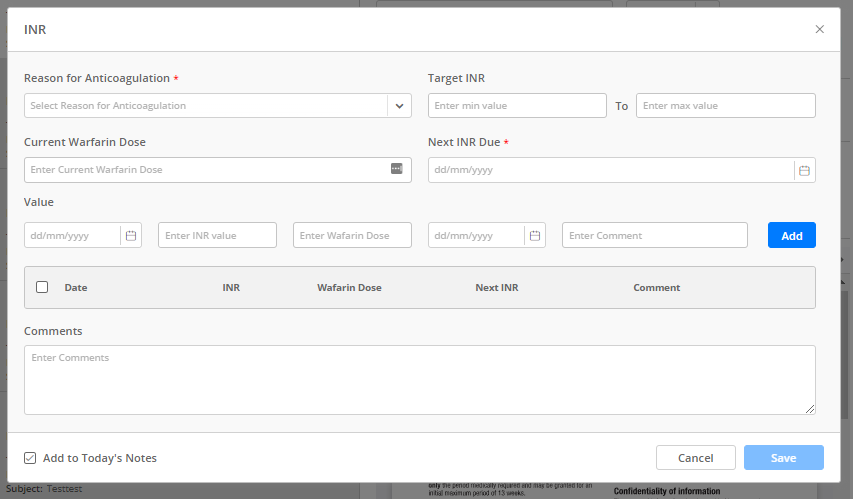Click the Comment column header

tap(657, 287)
